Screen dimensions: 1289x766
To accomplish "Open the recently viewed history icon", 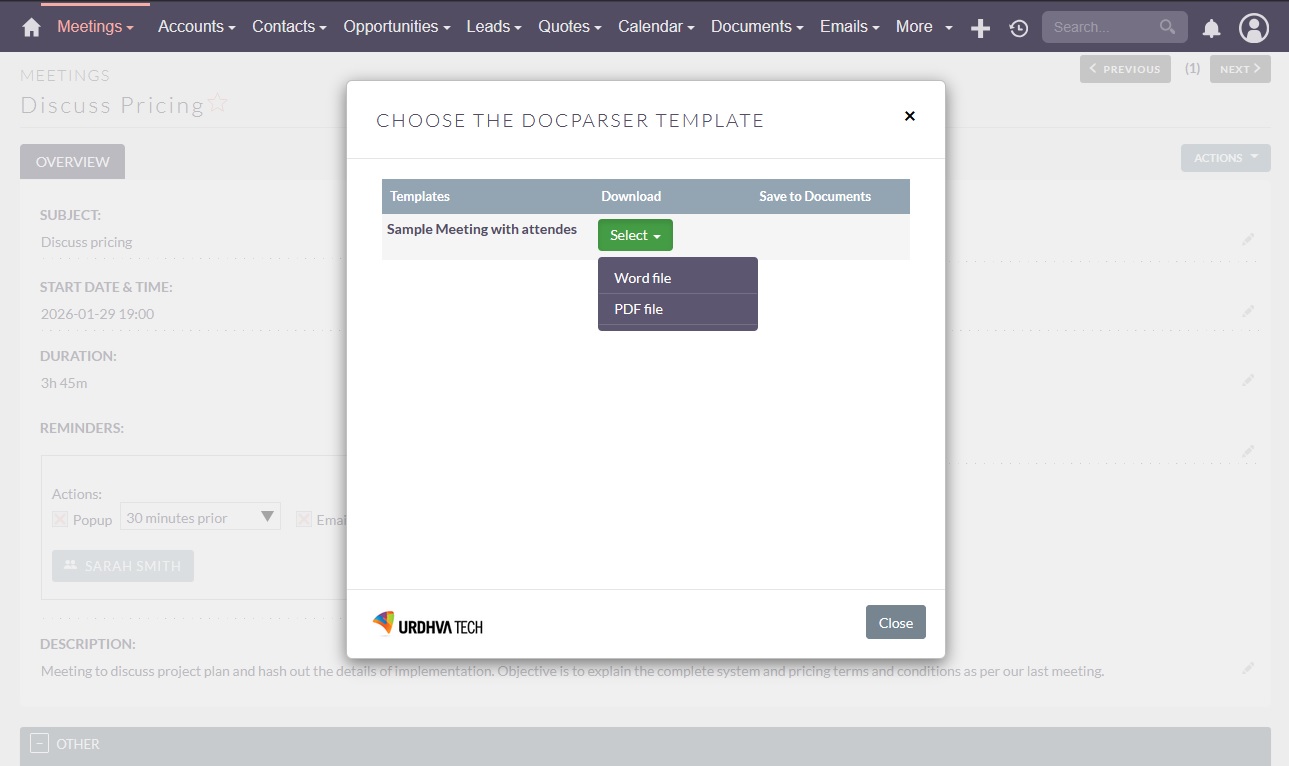I will pyautogui.click(x=1018, y=28).
